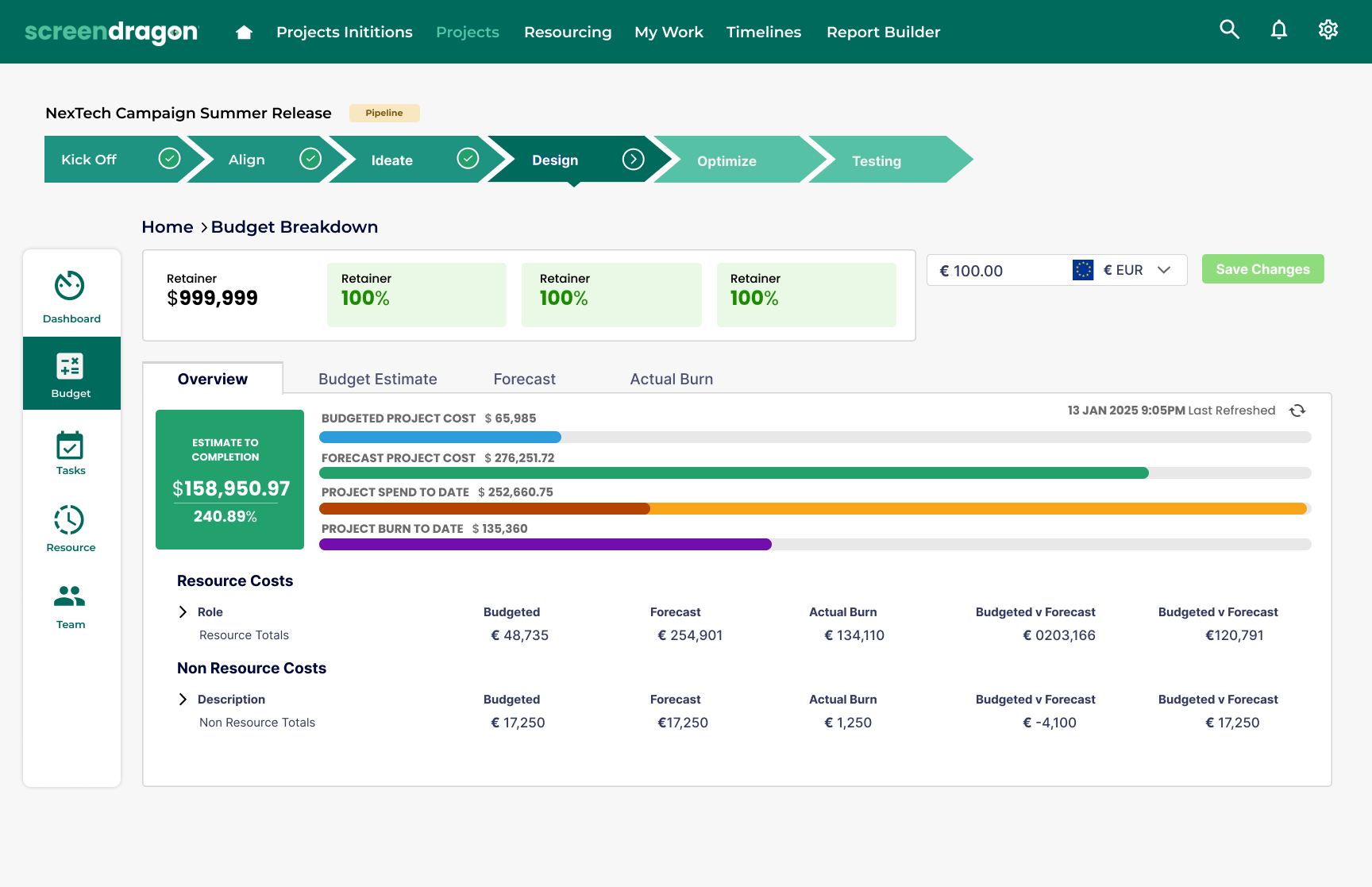The height and width of the screenshot is (887, 1372).
Task: Open settings gear icon
Action: coord(1328,30)
